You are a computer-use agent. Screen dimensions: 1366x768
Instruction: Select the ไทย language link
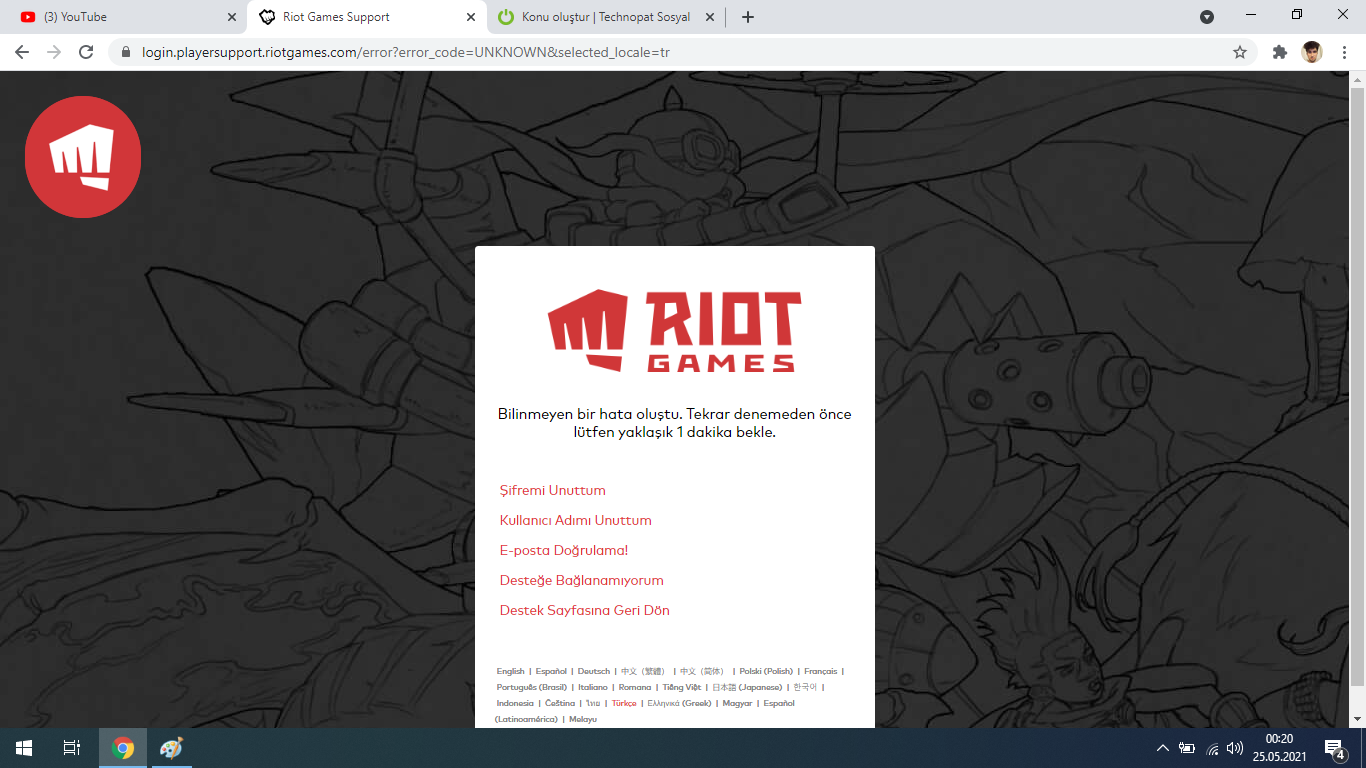pos(593,704)
